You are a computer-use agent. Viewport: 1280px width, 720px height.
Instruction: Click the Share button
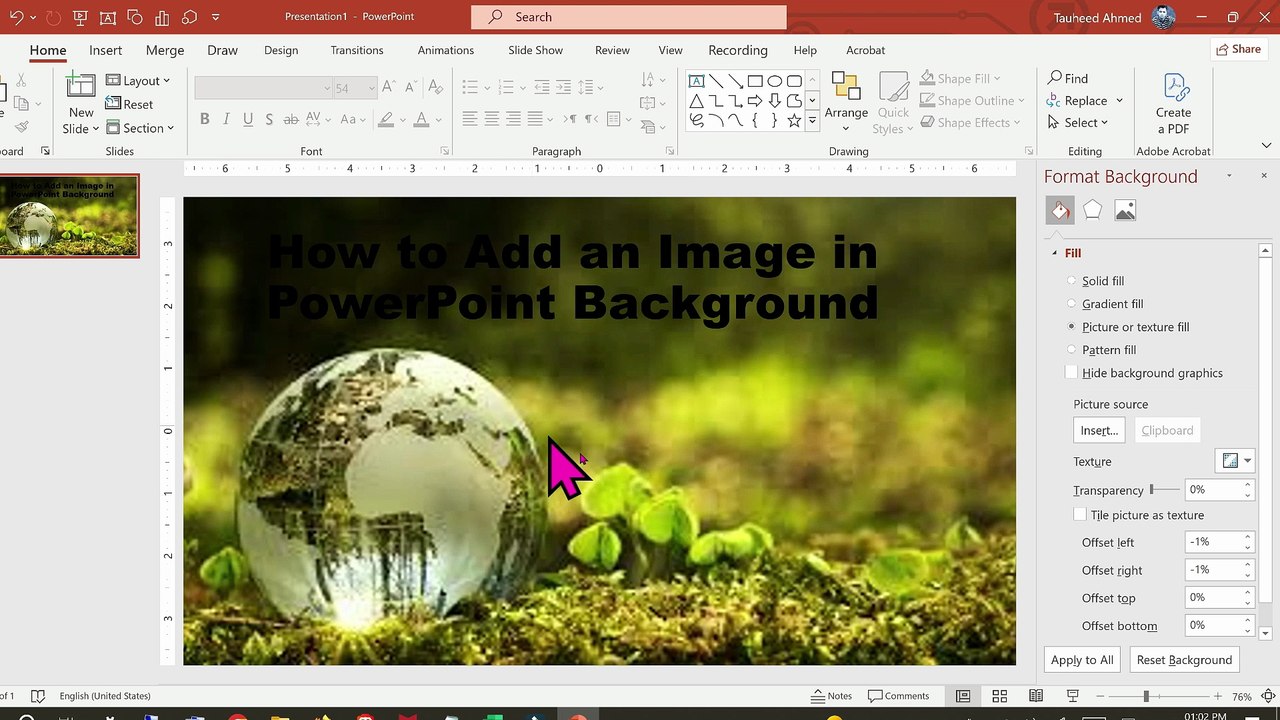(x=1238, y=49)
